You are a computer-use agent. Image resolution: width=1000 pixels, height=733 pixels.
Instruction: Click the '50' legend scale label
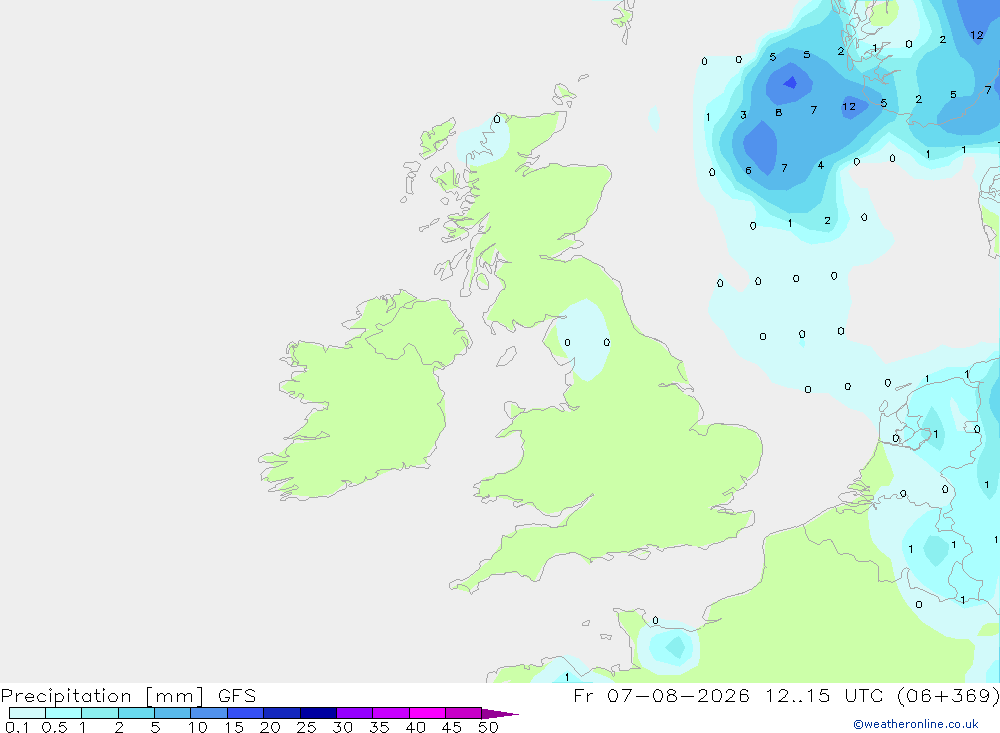tap(488, 727)
